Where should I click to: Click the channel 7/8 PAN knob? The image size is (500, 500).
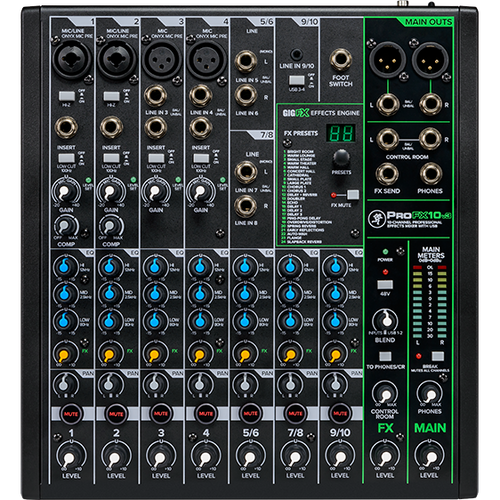(289, 385)
